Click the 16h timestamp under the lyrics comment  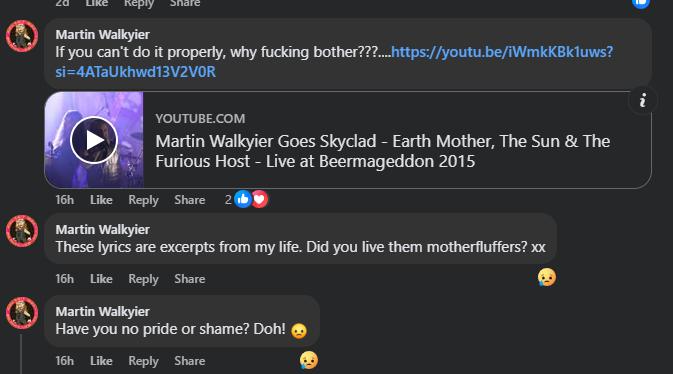64,279
